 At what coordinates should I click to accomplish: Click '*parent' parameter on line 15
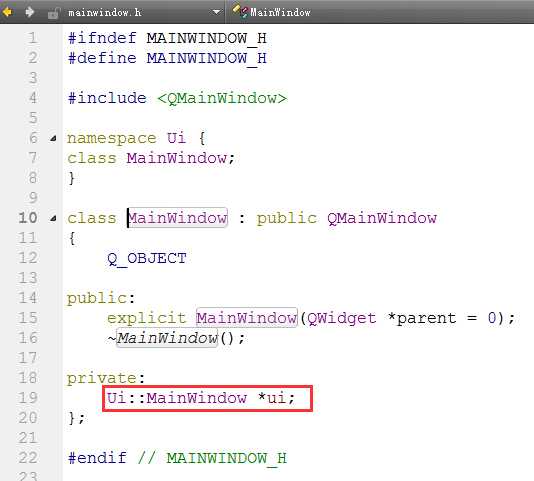click(422, 318)
